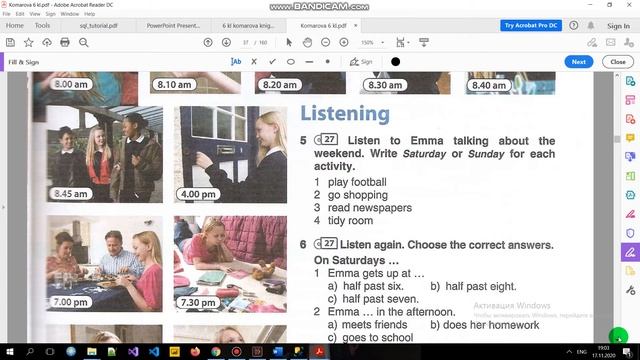640x360 pixels.
Task: Open Visual Studio Code from taskbar
Action: (154, 351)
